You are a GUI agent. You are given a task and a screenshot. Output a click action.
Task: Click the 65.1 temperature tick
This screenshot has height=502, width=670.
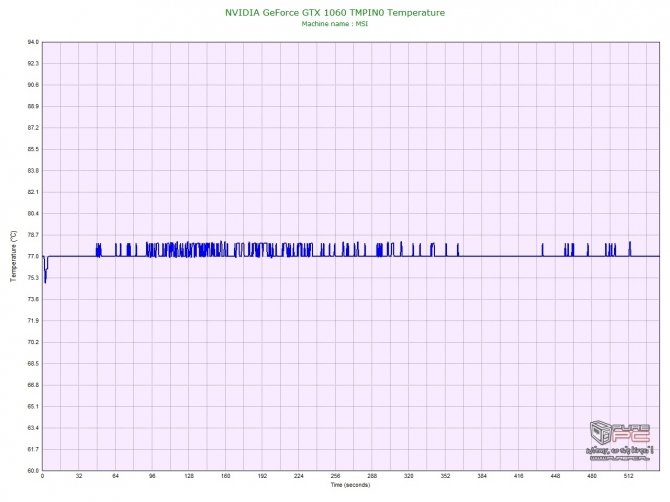(33, 406)
